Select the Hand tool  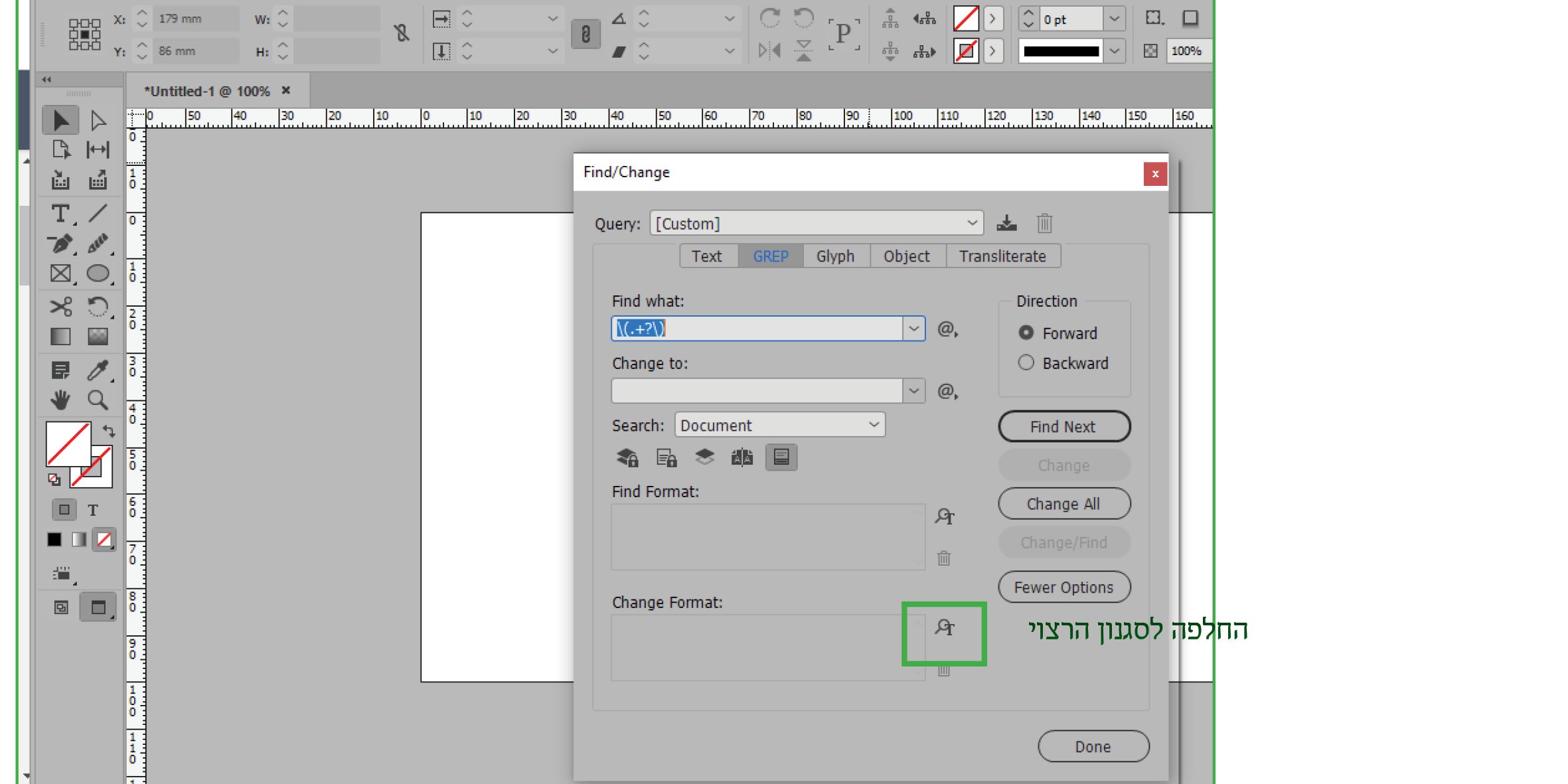(60, 400)
